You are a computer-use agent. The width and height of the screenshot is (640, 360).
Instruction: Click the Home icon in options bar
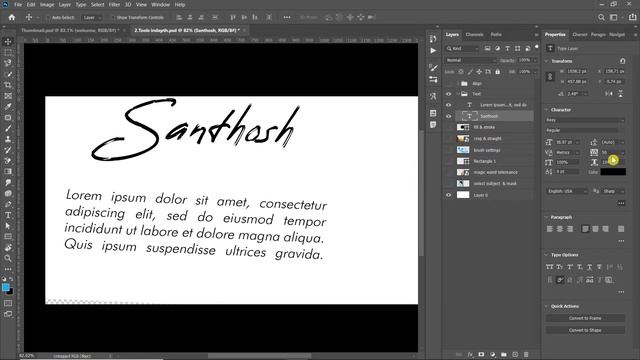click(x=12, y=17)
